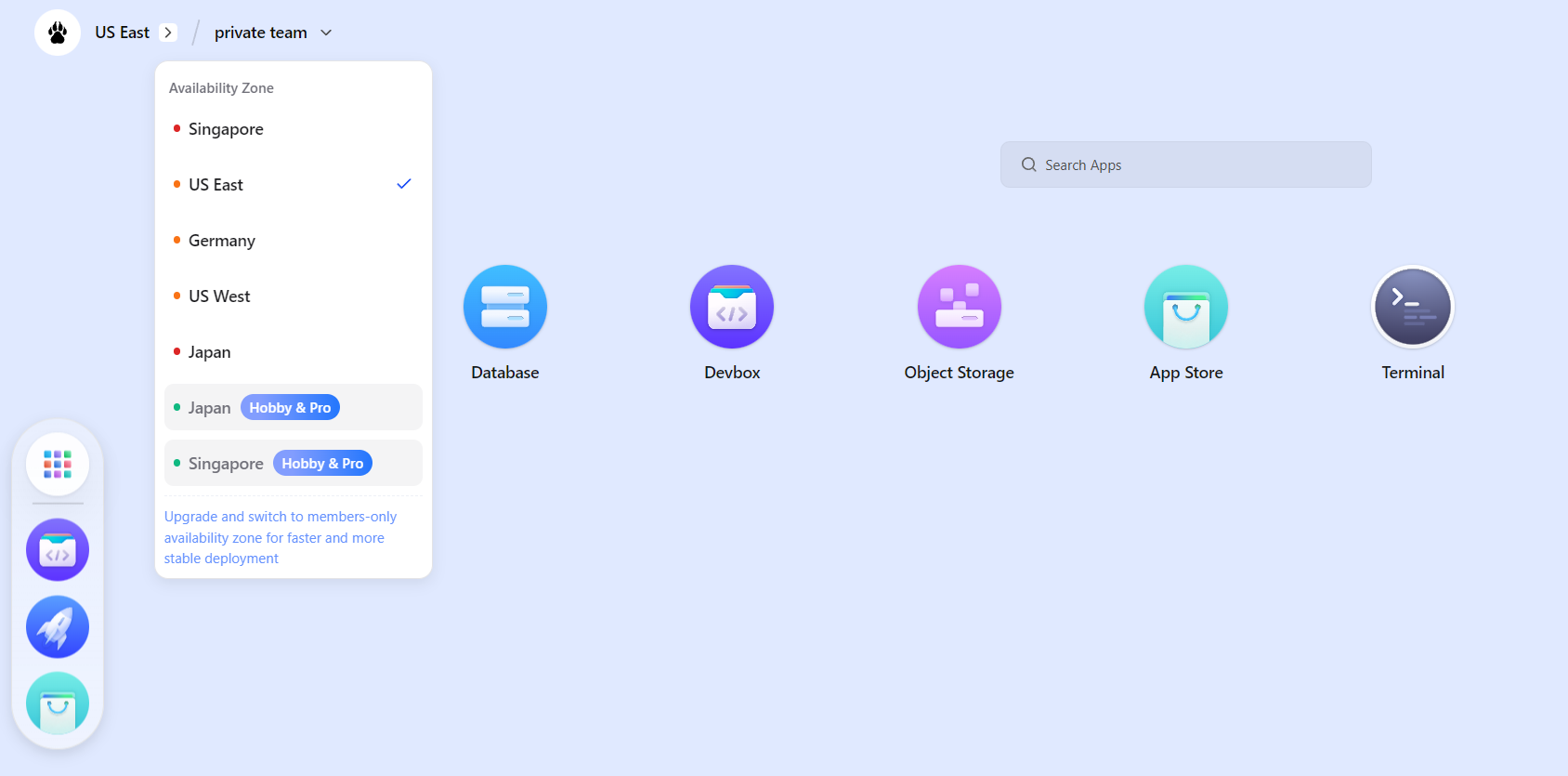Click the rocket launchpad icon in dock
The image size is (1568, 776).
point(58,626)
